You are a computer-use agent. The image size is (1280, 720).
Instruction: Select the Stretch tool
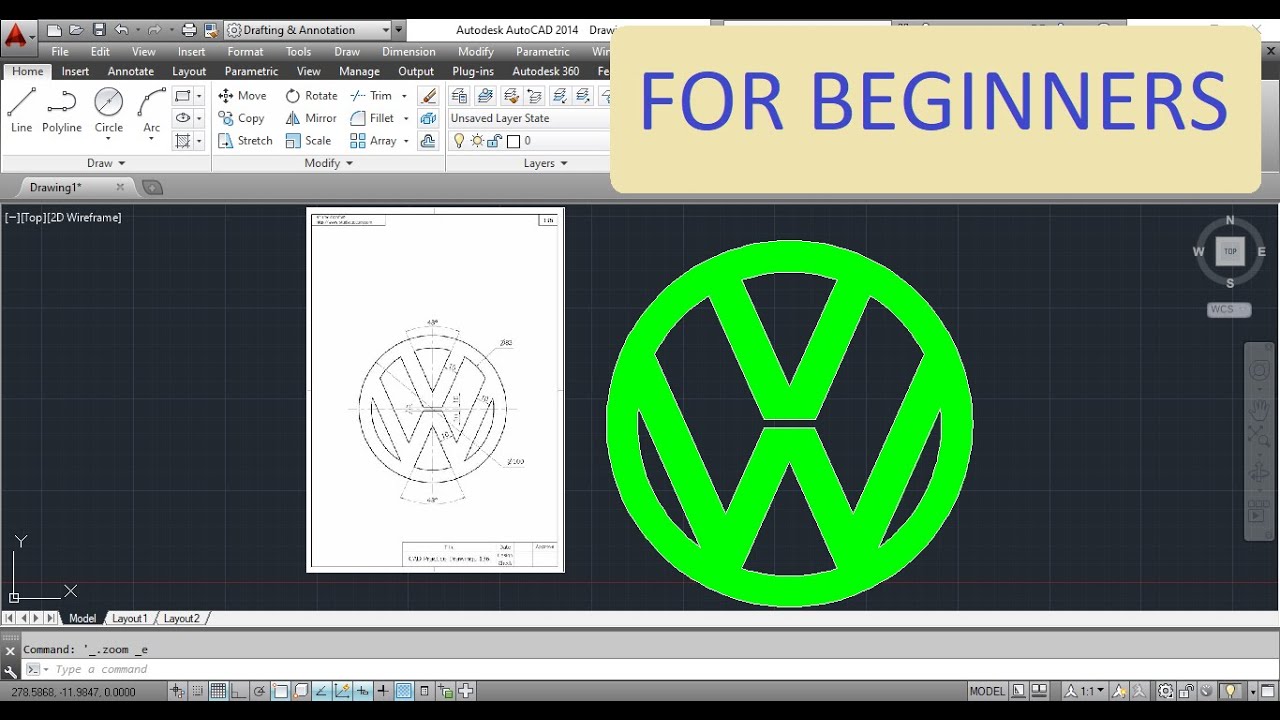tap(245, 141)
